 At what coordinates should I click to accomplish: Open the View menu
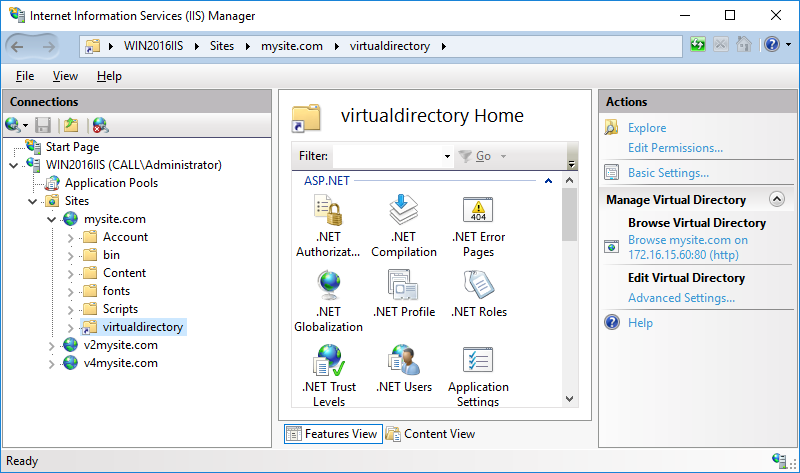tap(65, 76)
